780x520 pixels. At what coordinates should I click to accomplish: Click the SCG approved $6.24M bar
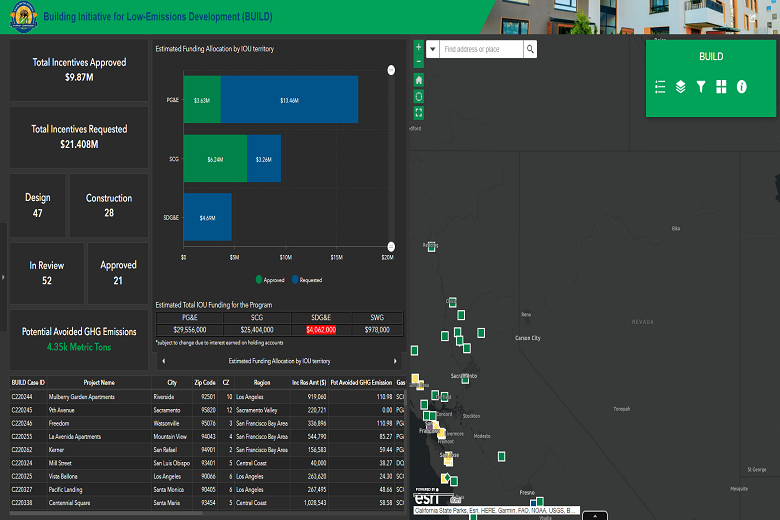tap(215, 158)
